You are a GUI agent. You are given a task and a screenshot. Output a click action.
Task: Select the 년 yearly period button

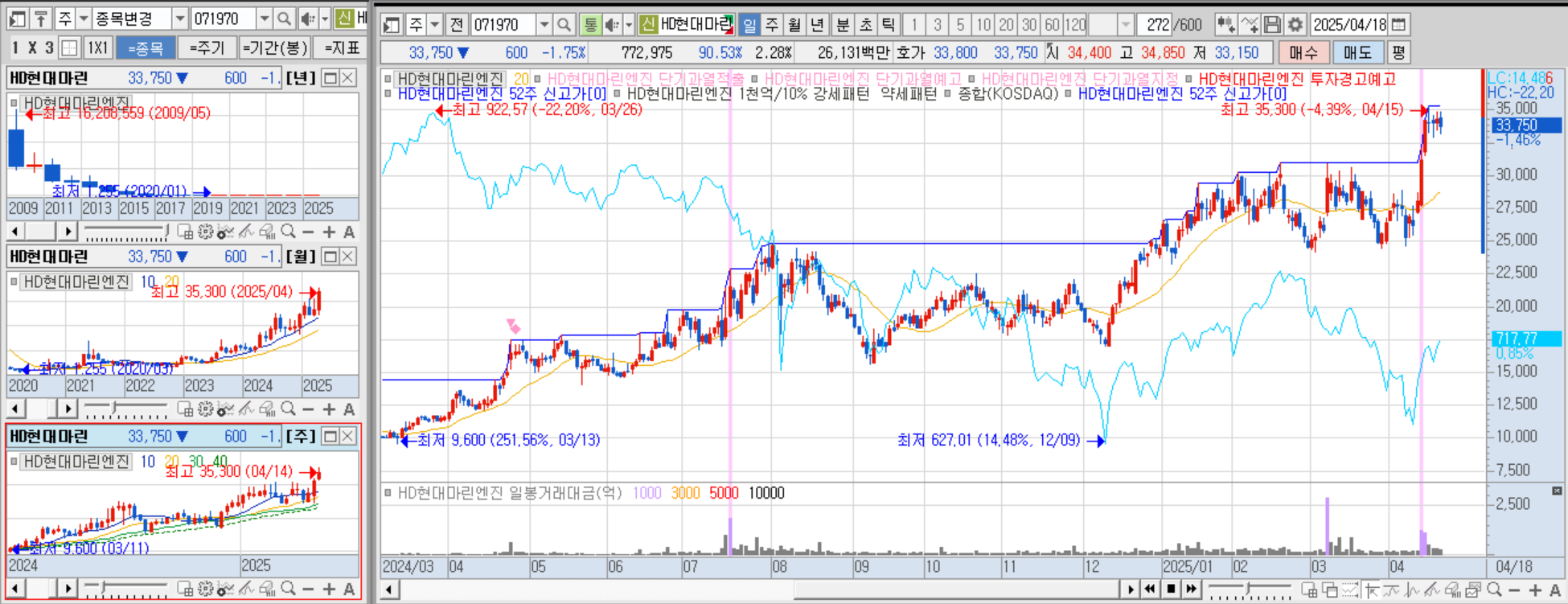[817, 25]
